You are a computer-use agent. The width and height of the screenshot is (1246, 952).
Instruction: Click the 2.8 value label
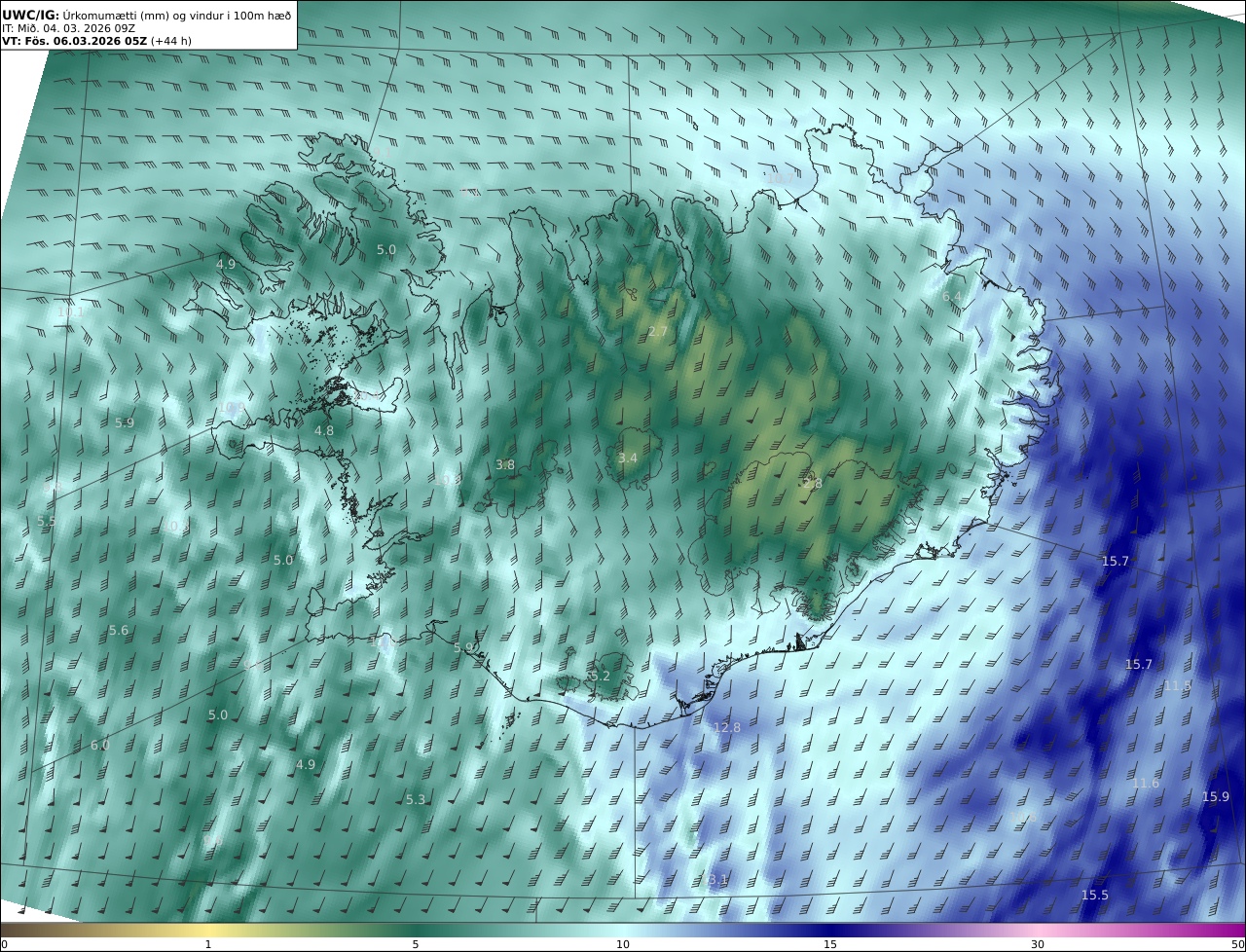[x=812, y=484]
